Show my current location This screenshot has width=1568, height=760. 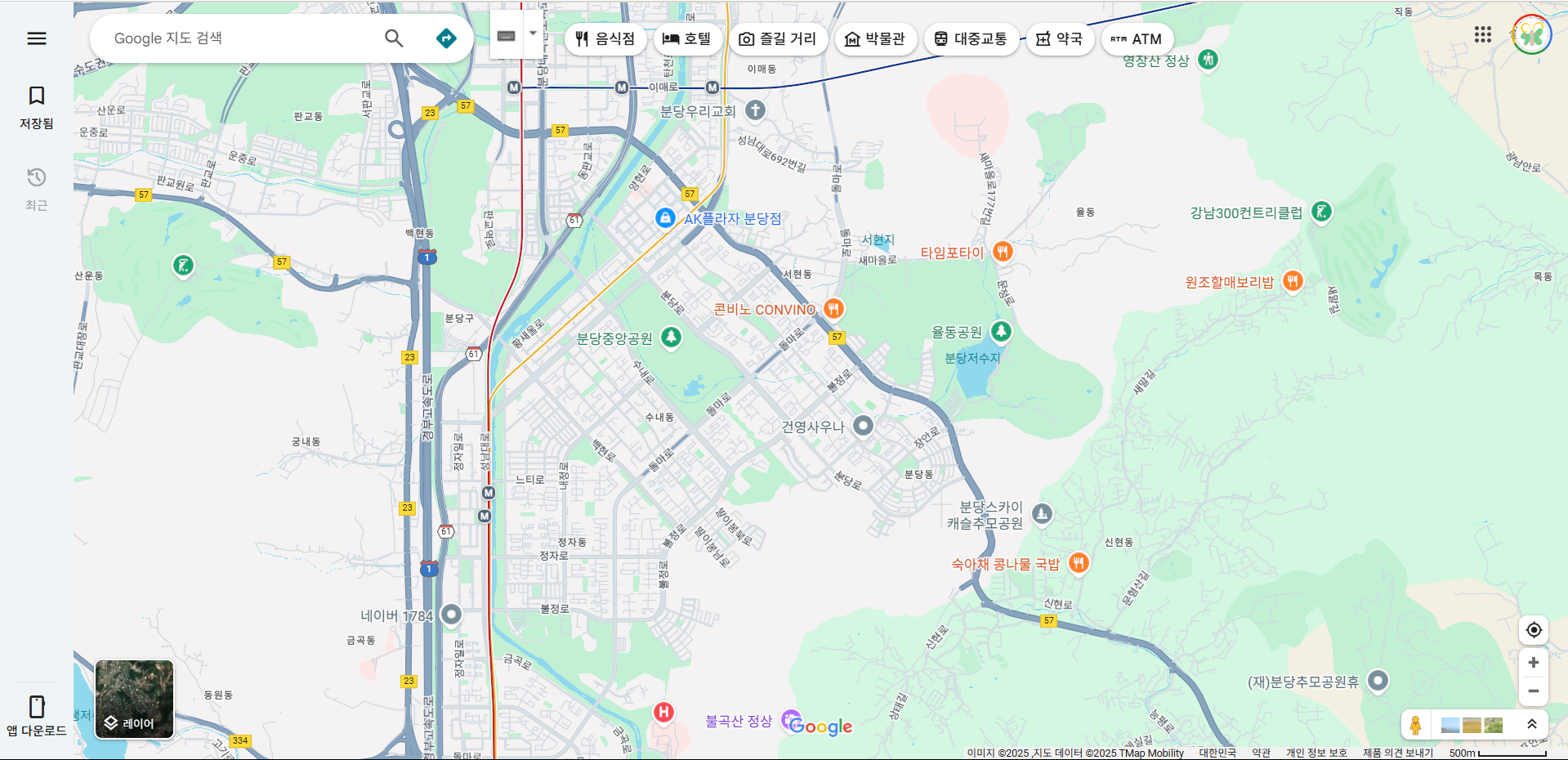(x=1534, y=629)
